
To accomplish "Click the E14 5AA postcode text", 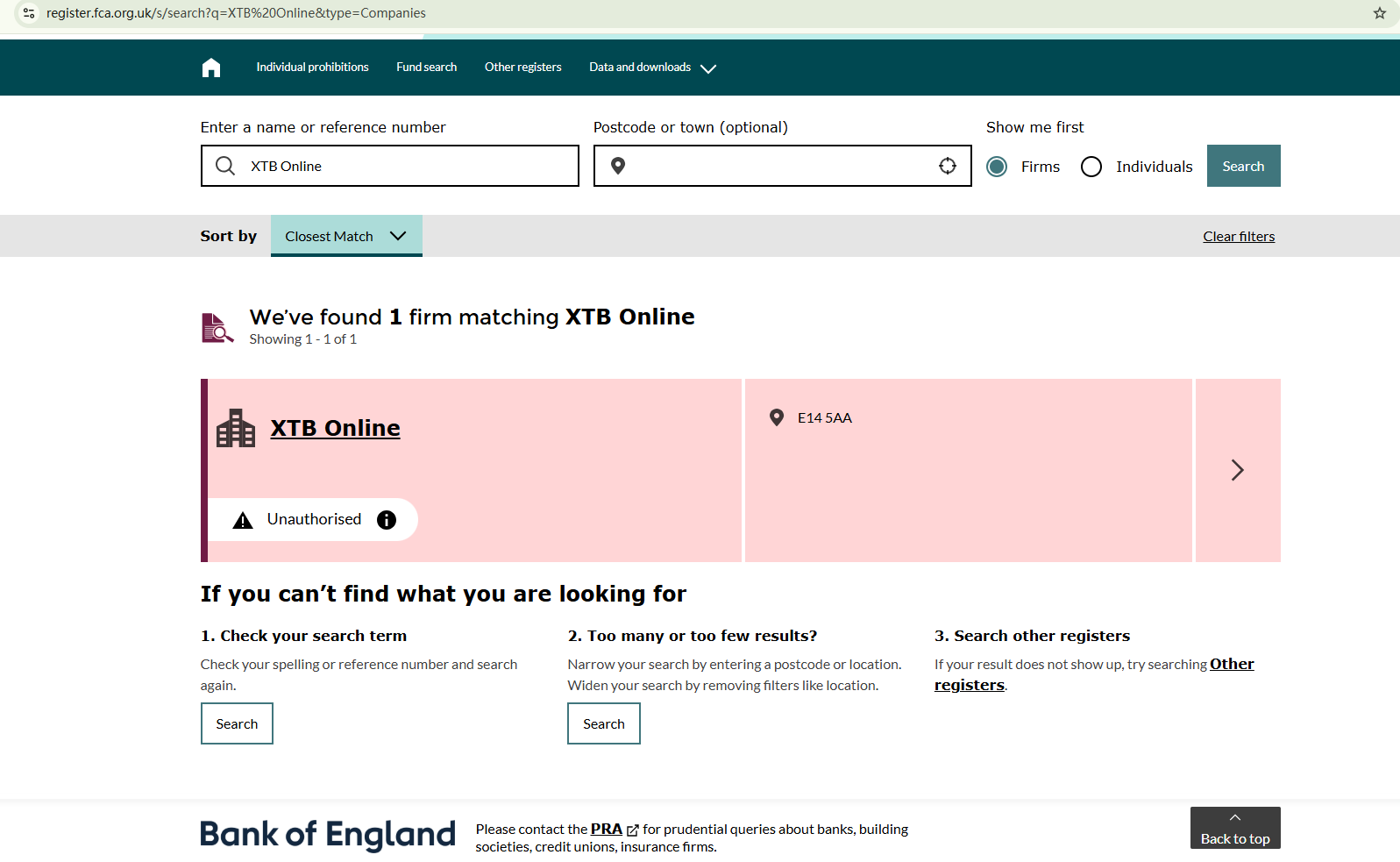I will pyautogui.click(x=825, y=418).
